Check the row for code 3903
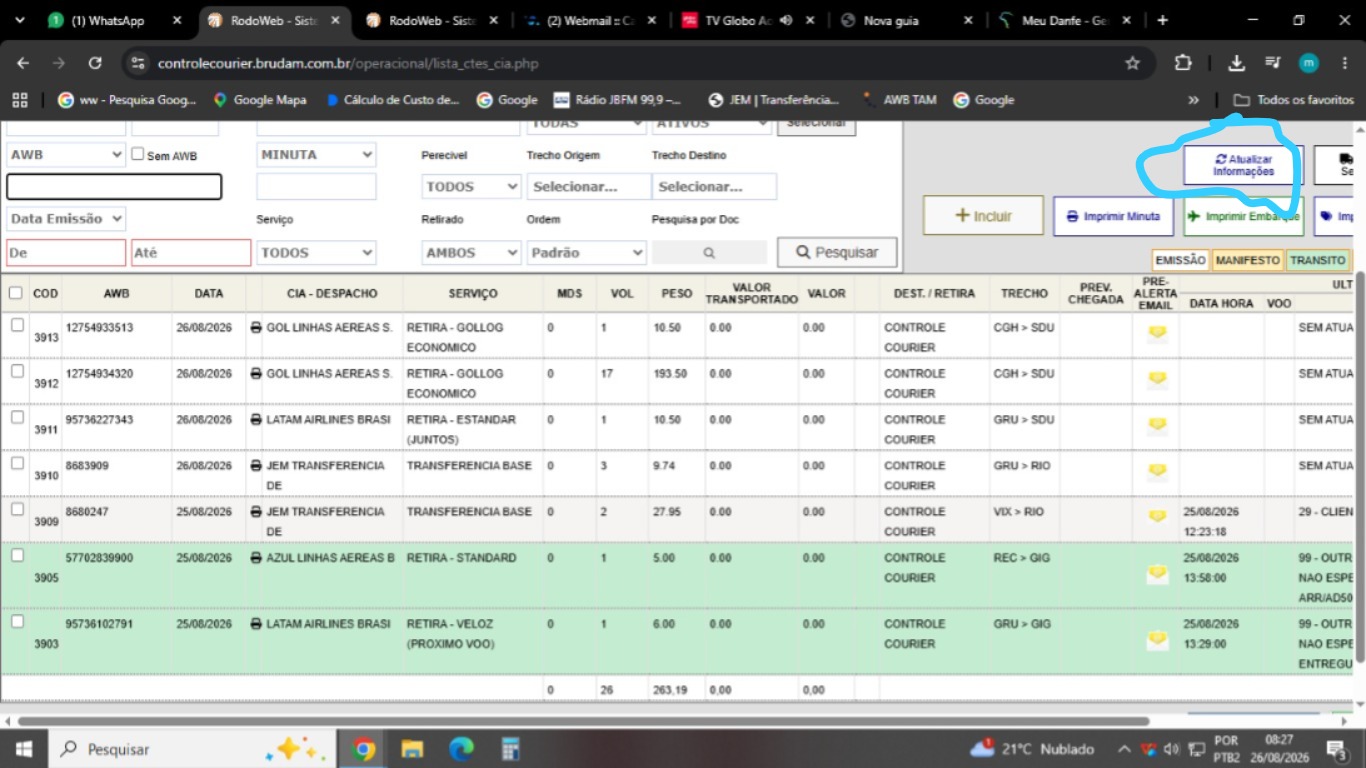1366x768 pixels. 17,622
